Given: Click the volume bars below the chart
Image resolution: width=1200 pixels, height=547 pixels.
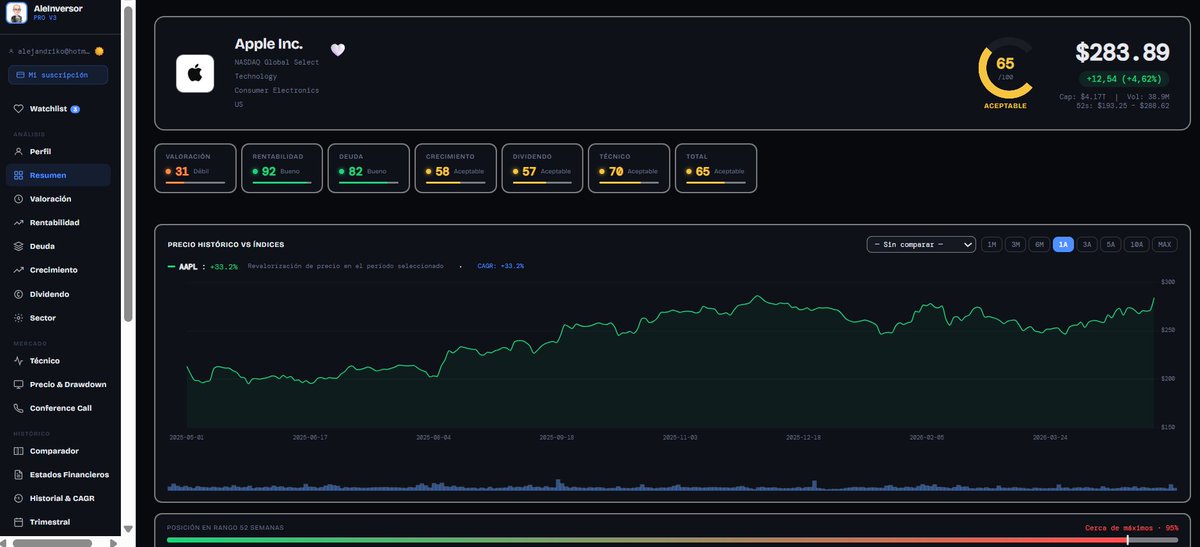Looking at the screenshot, I should [672, 485].
